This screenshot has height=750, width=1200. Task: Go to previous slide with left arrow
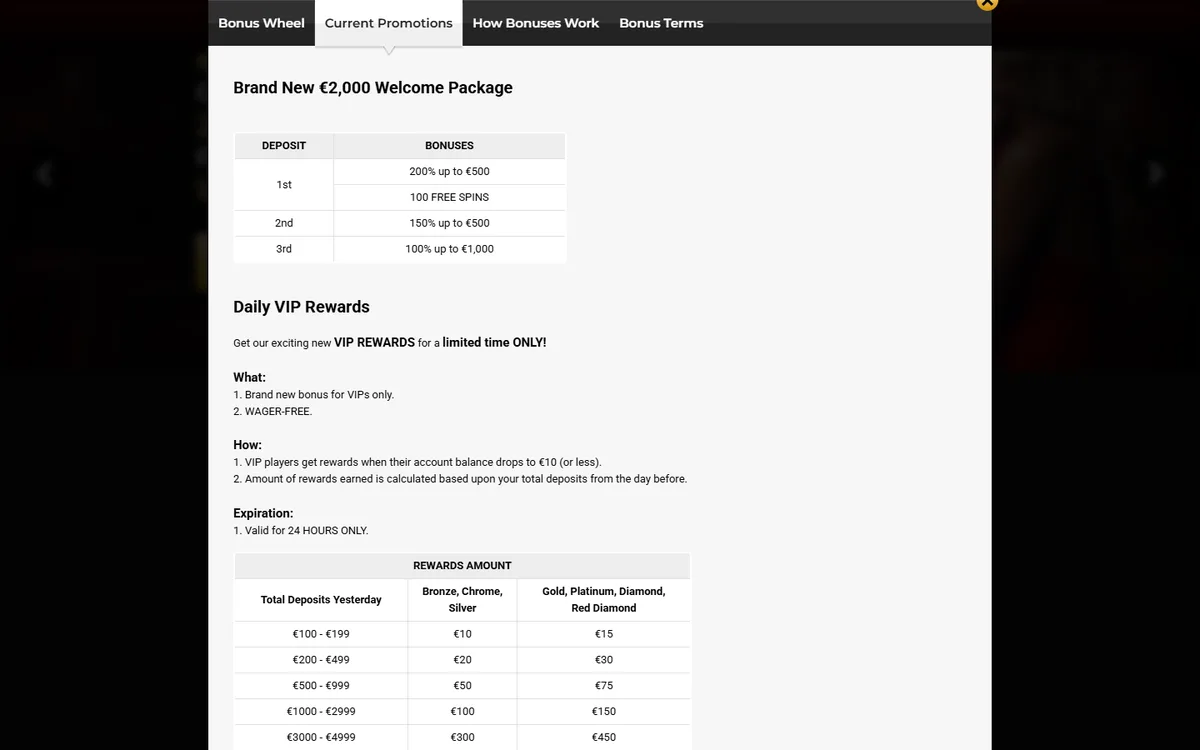(43, 174)
